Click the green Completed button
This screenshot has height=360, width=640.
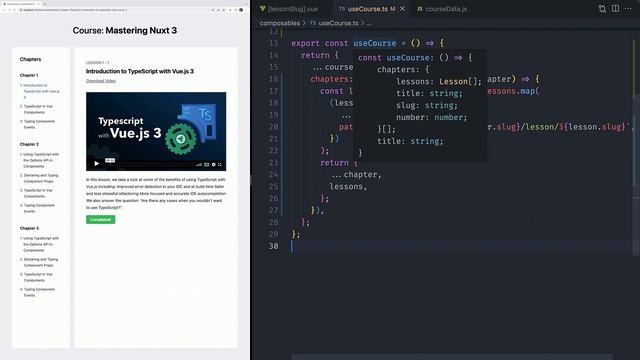tap(100, 220)
